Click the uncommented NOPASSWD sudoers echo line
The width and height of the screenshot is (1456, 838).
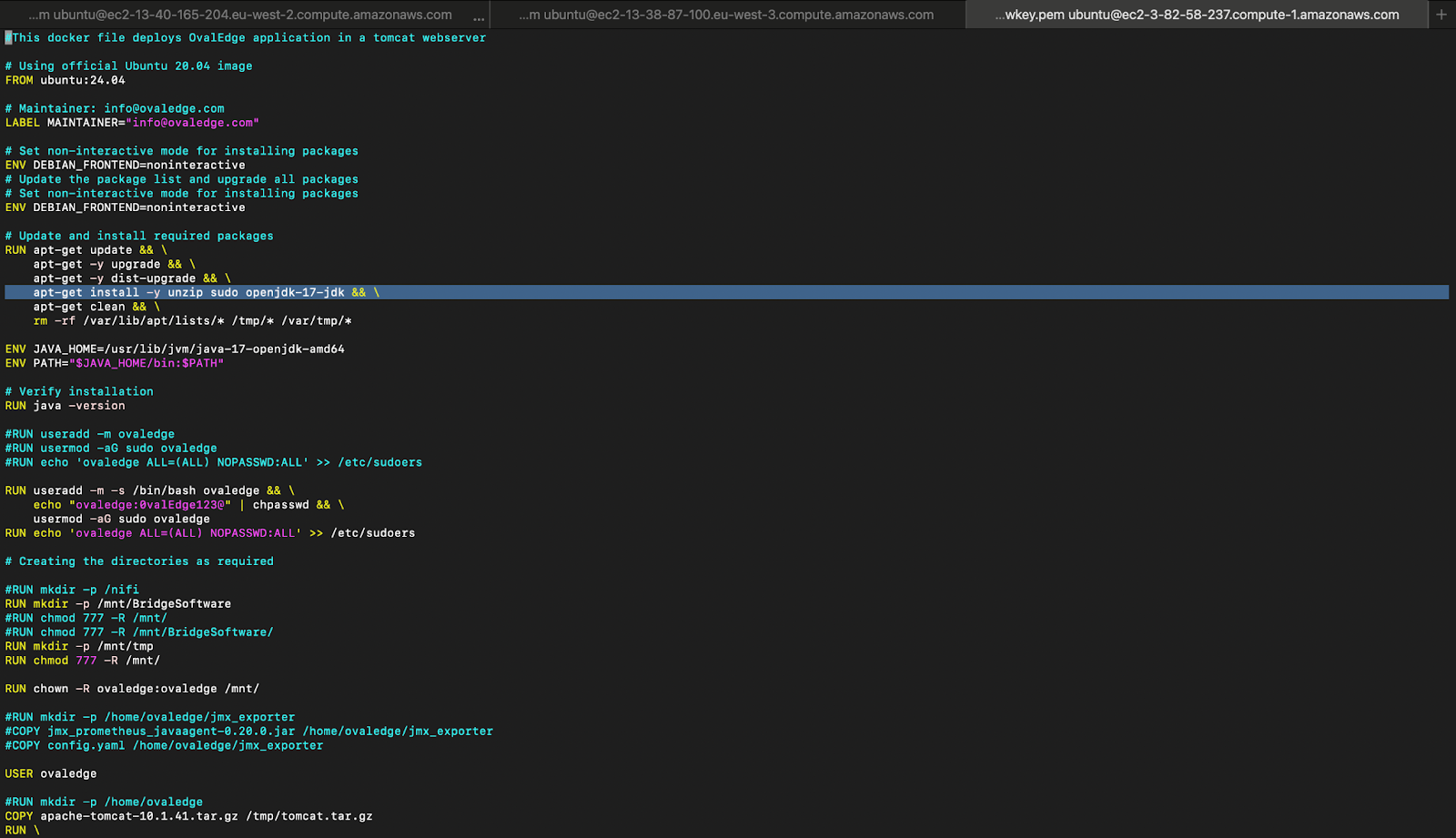coord(209,533)
